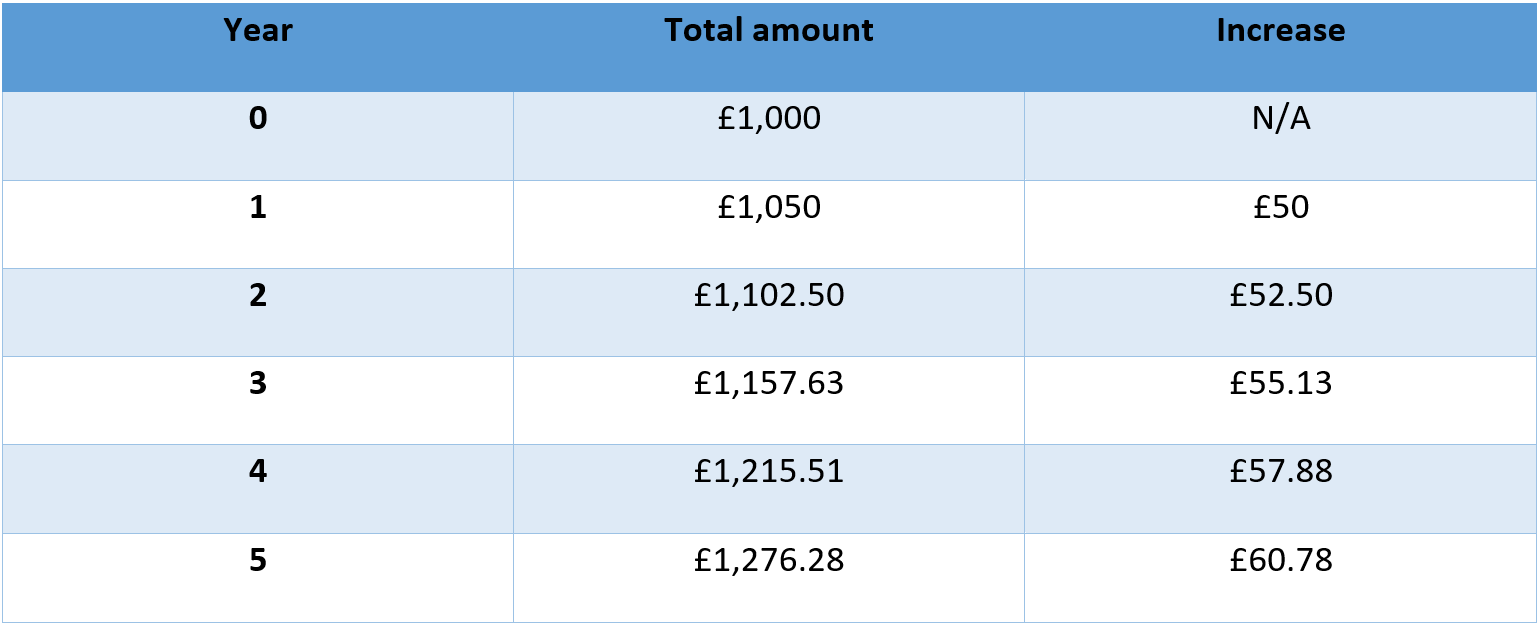Select the Year 0 cell
This screenshot has width=1538, height=627.
(x=258, y=136)
